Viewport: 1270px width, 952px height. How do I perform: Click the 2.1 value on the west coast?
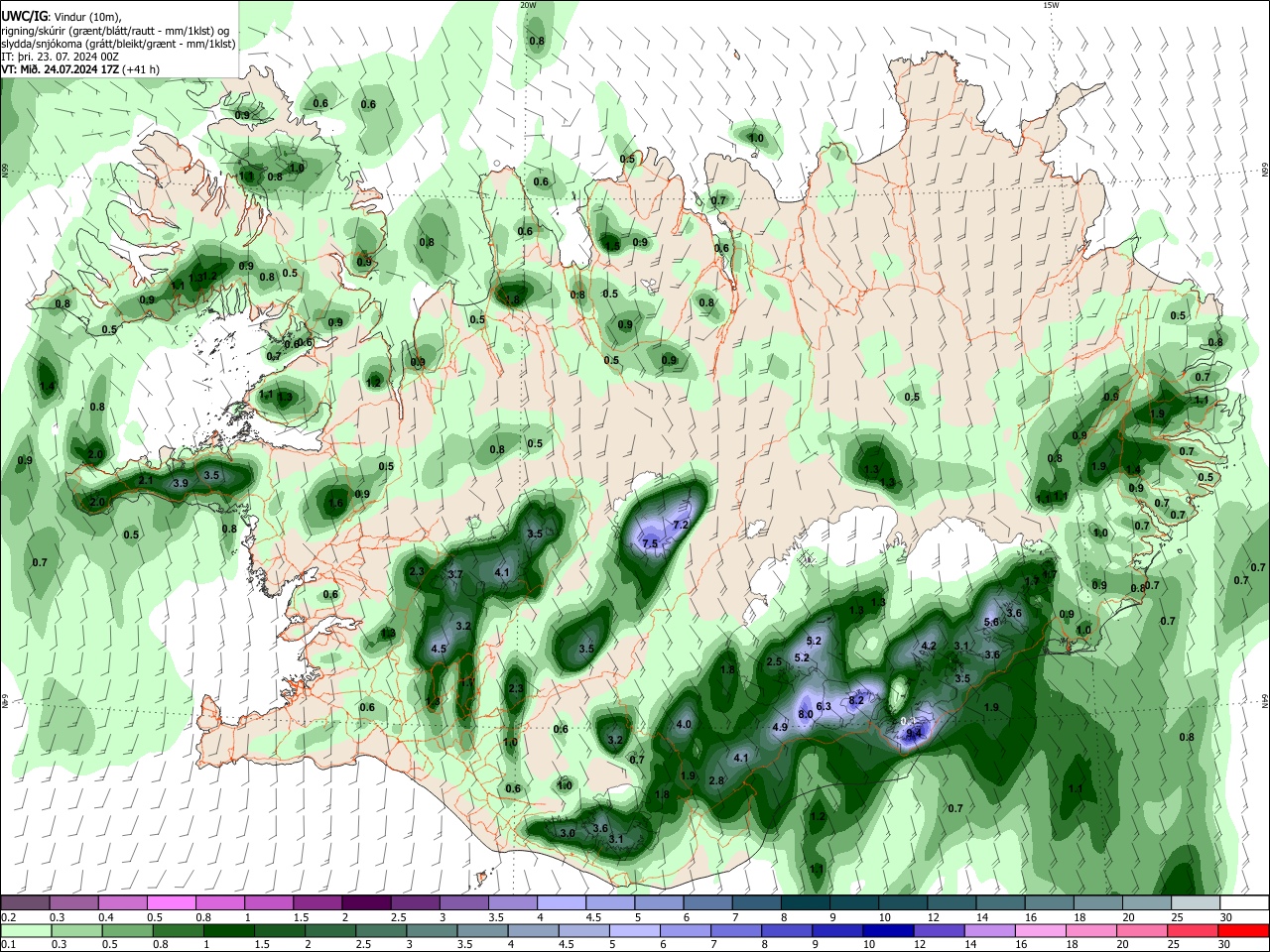(146, 480)
